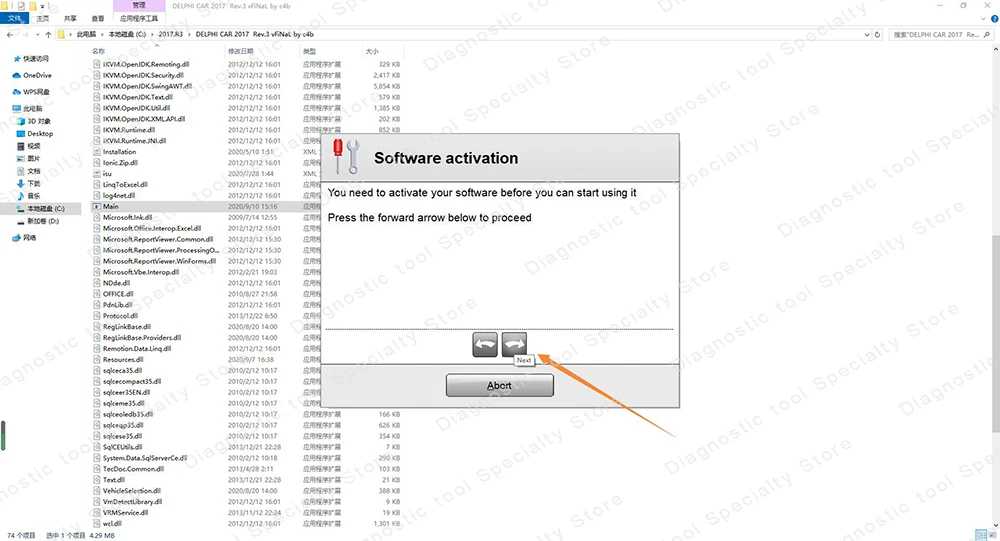The height and width of the screenshot is (541, 1000).
Task: Sort by the 修改日期 column header
Action: point(240,51)
